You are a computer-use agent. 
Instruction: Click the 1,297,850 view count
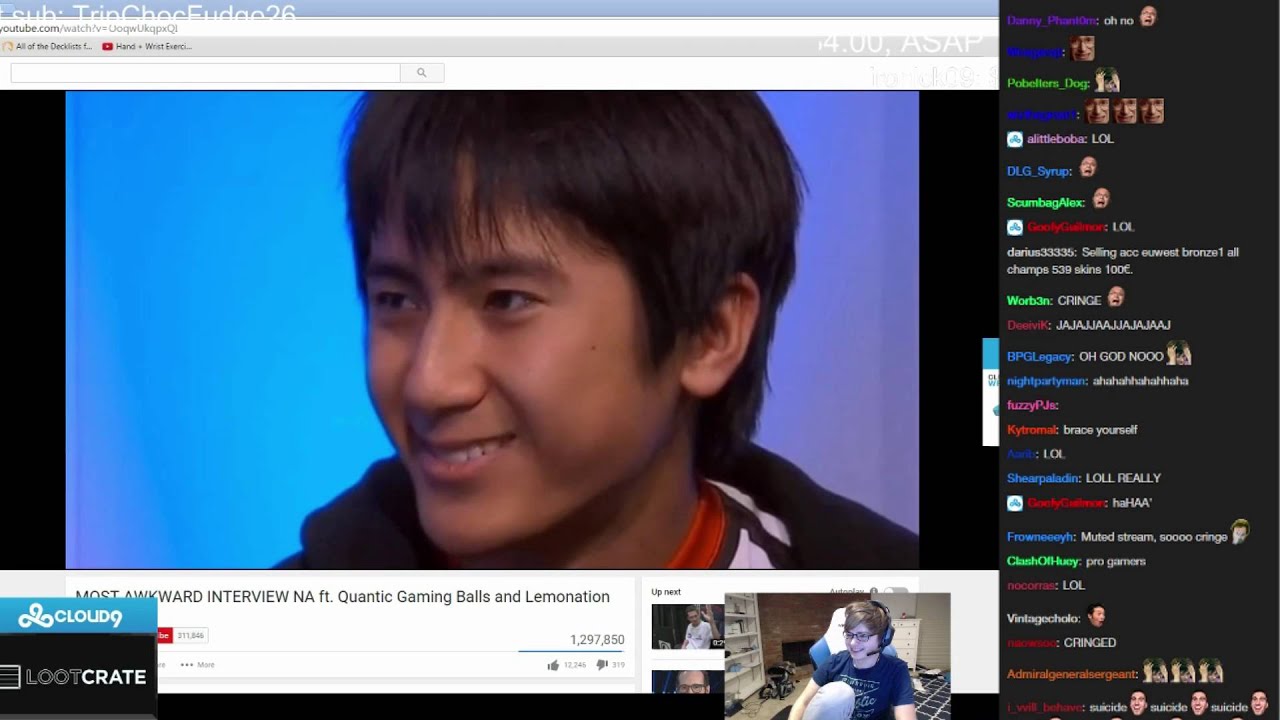(x=597, y=640)
